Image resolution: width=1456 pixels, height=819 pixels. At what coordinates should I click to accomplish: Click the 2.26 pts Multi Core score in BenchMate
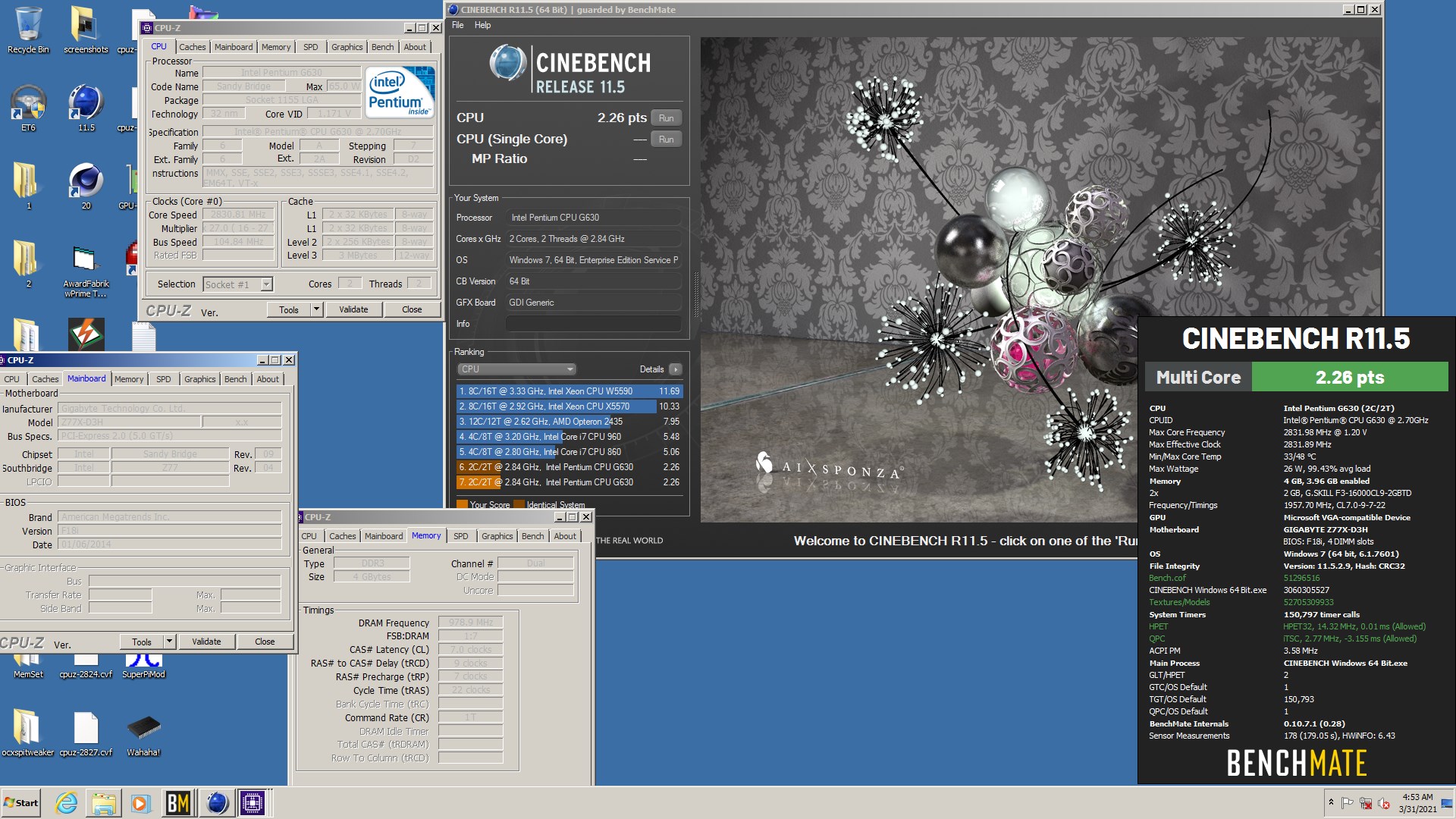coord(1350,377)
